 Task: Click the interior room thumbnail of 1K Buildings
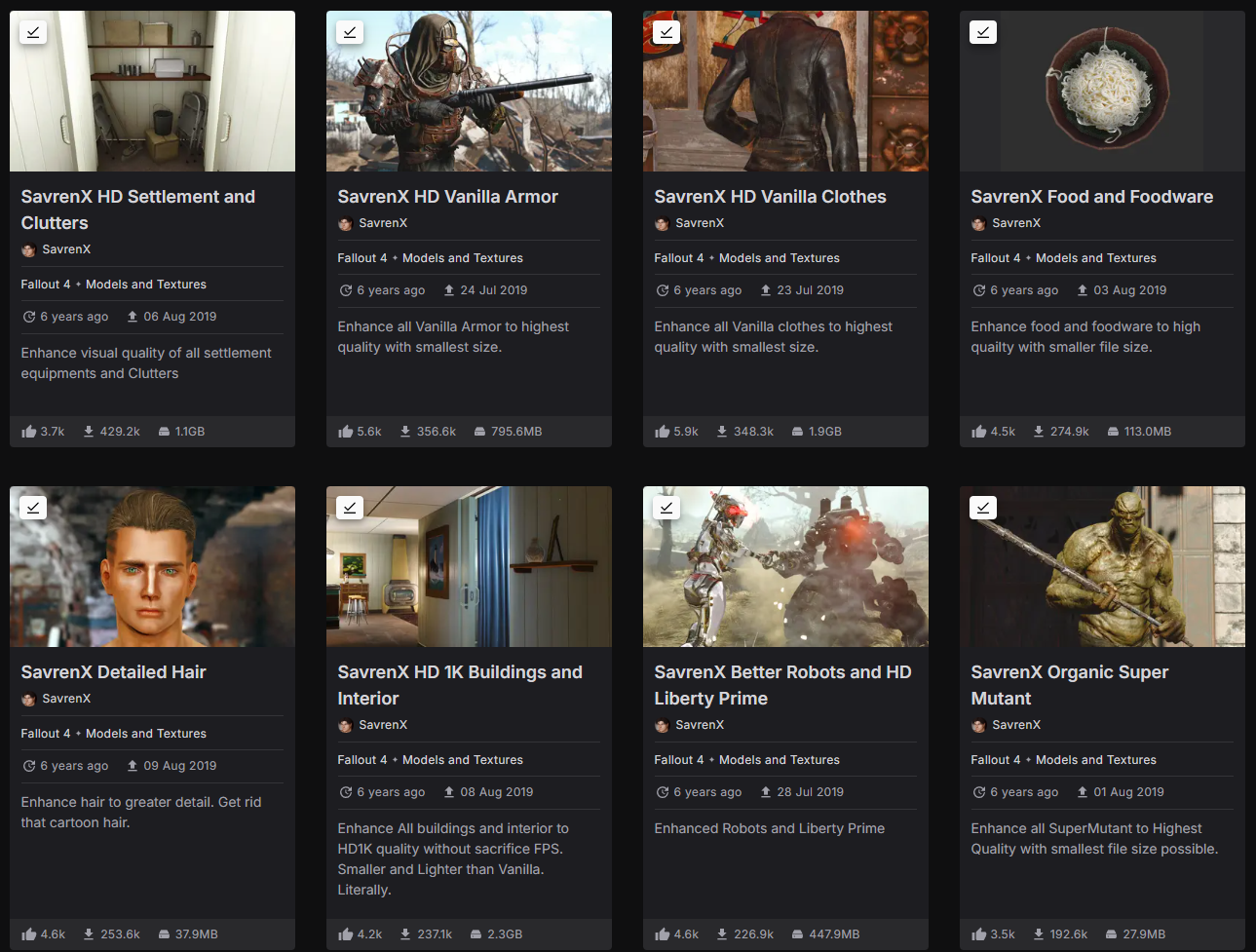[469, 566]
